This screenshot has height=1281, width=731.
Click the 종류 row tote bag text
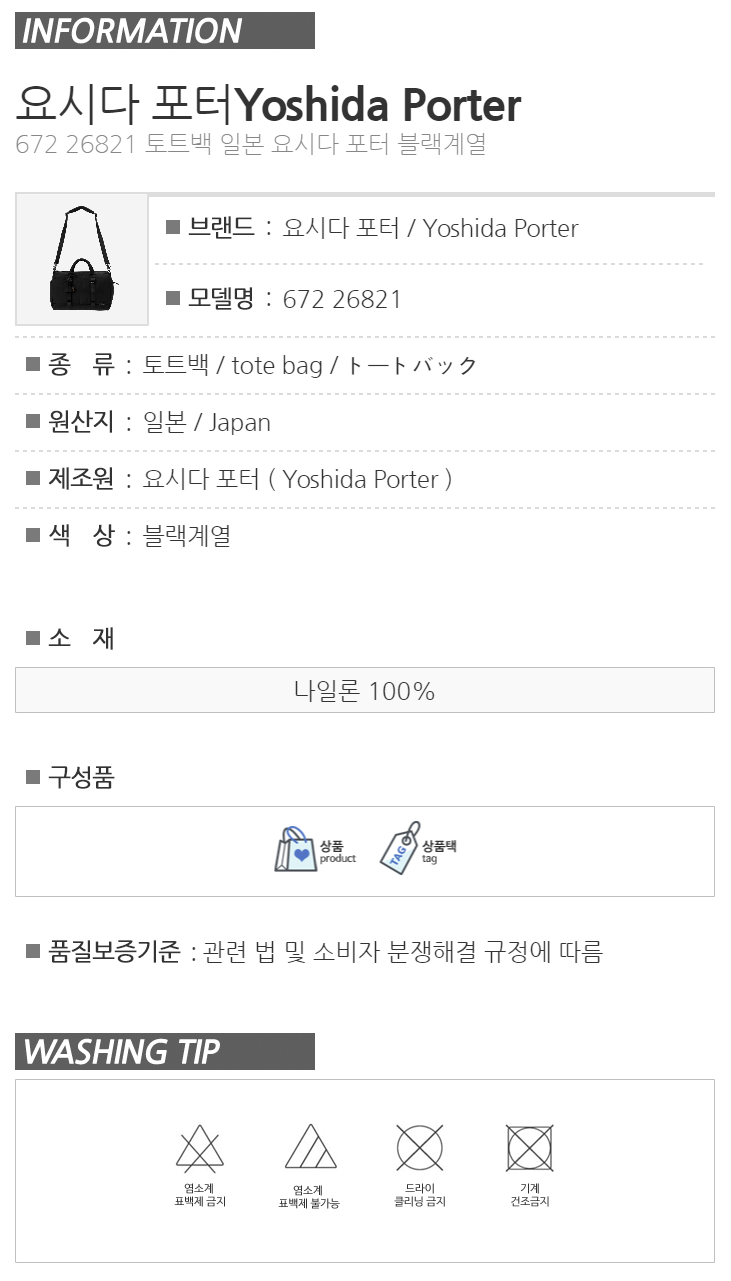(x=277, y=365)
